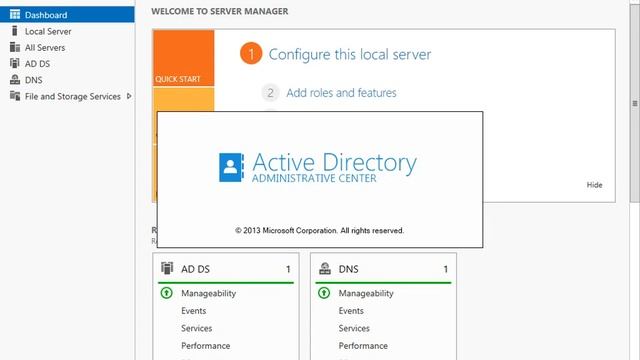Open Dashboard in the navigation pane
640x360 pixels.
[x=67, y=15]
